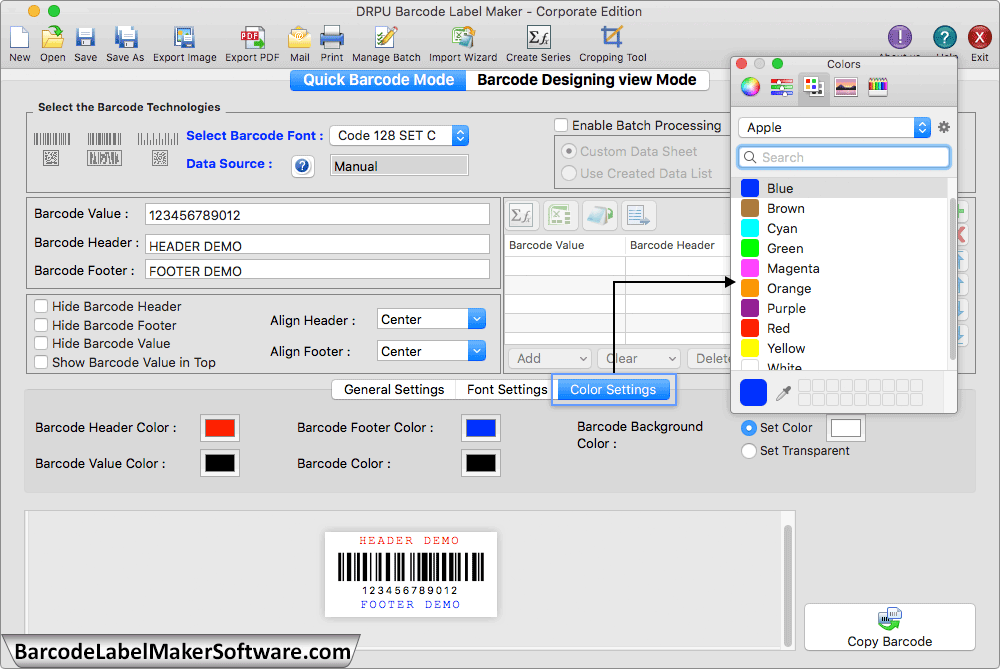1000x669 pixels.
Task: Click the Barcode Footer Color blue swatch
Action: (481, 427)
